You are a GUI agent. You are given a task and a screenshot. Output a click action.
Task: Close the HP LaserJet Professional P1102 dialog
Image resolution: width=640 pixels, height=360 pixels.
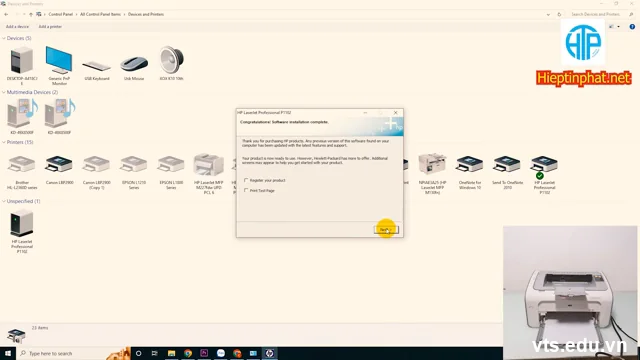coord(396,113)
